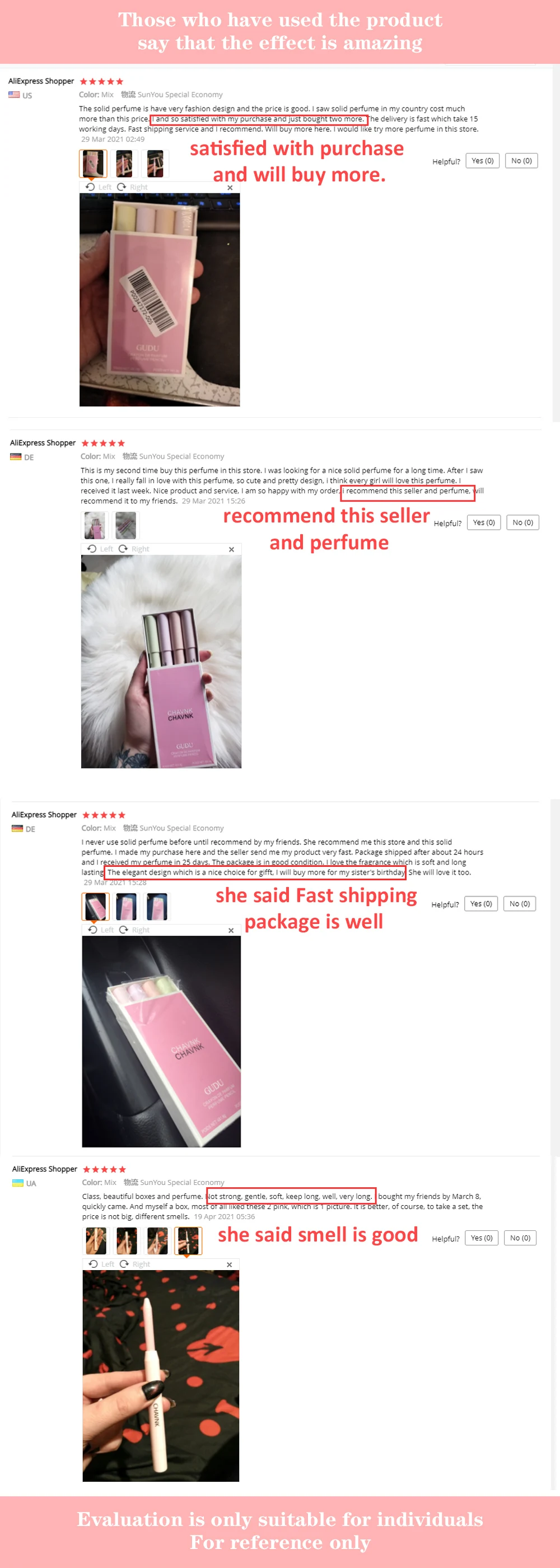The image size is (560, 1568).
Task: Rotate the Ukraine review photo left
Action: [x=102, y=1264]
